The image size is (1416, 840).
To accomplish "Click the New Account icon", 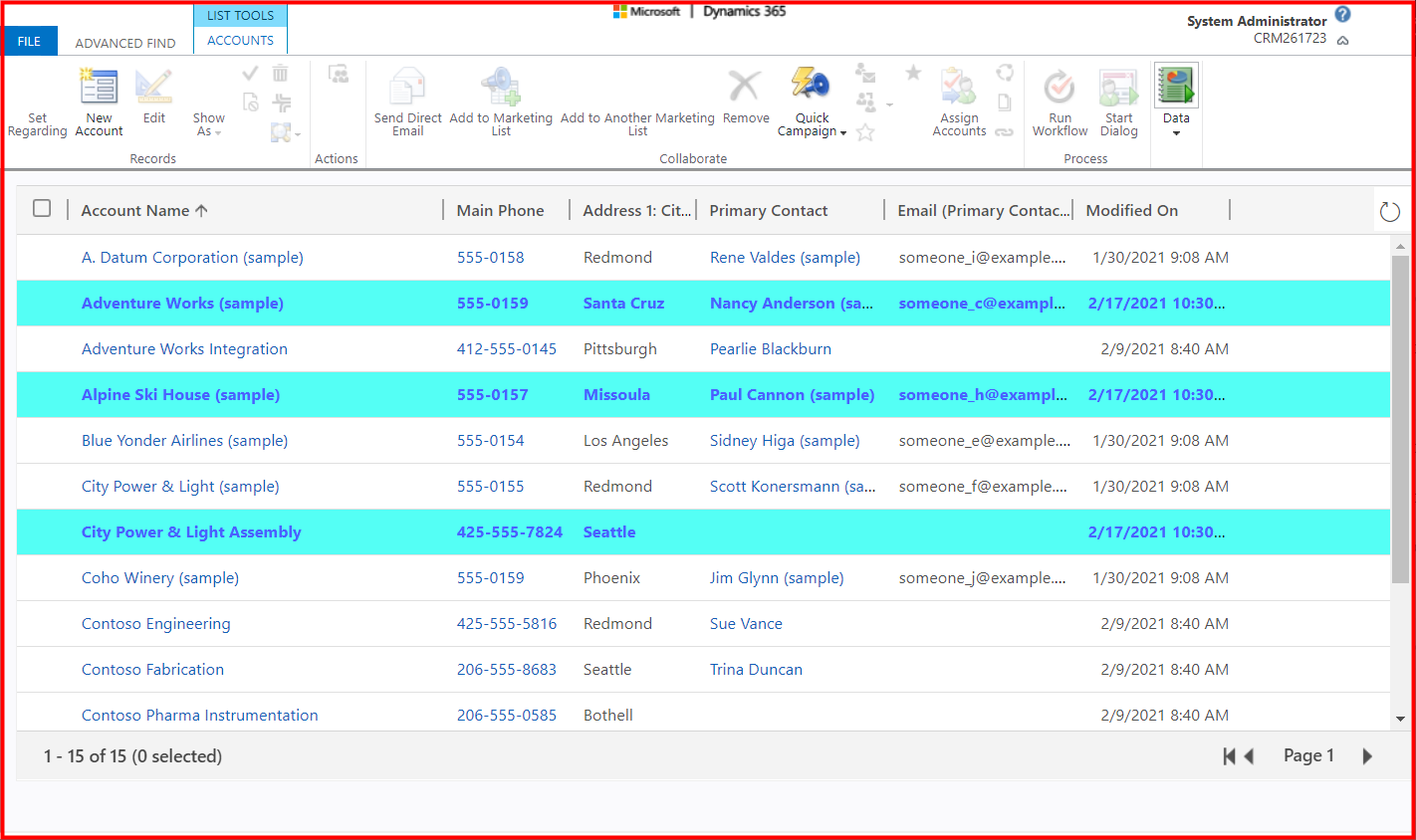I will click(x=99, y=88).
